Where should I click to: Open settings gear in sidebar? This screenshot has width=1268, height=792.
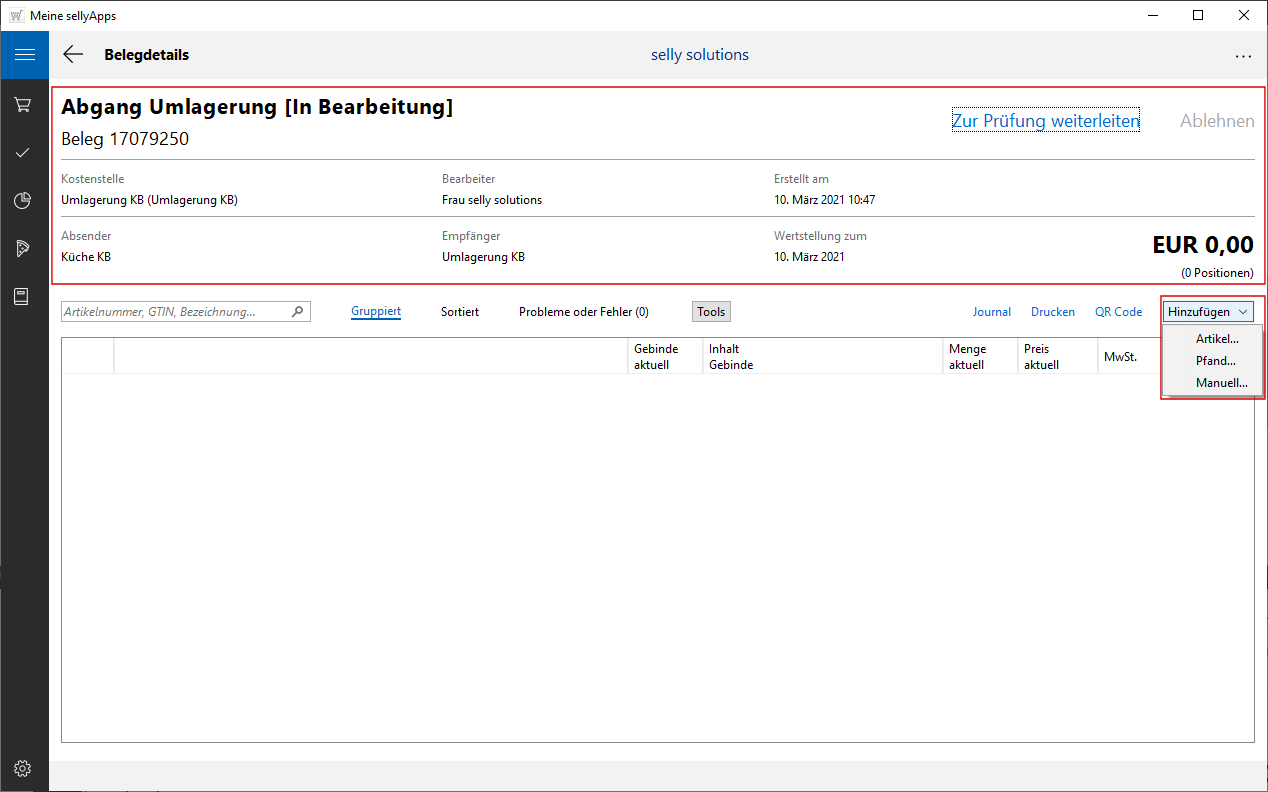coord(23,768)
